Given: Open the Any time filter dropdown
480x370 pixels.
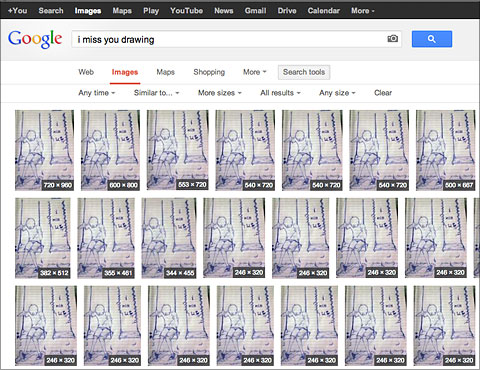Looking at the screenshot, I should coord(97,93).
